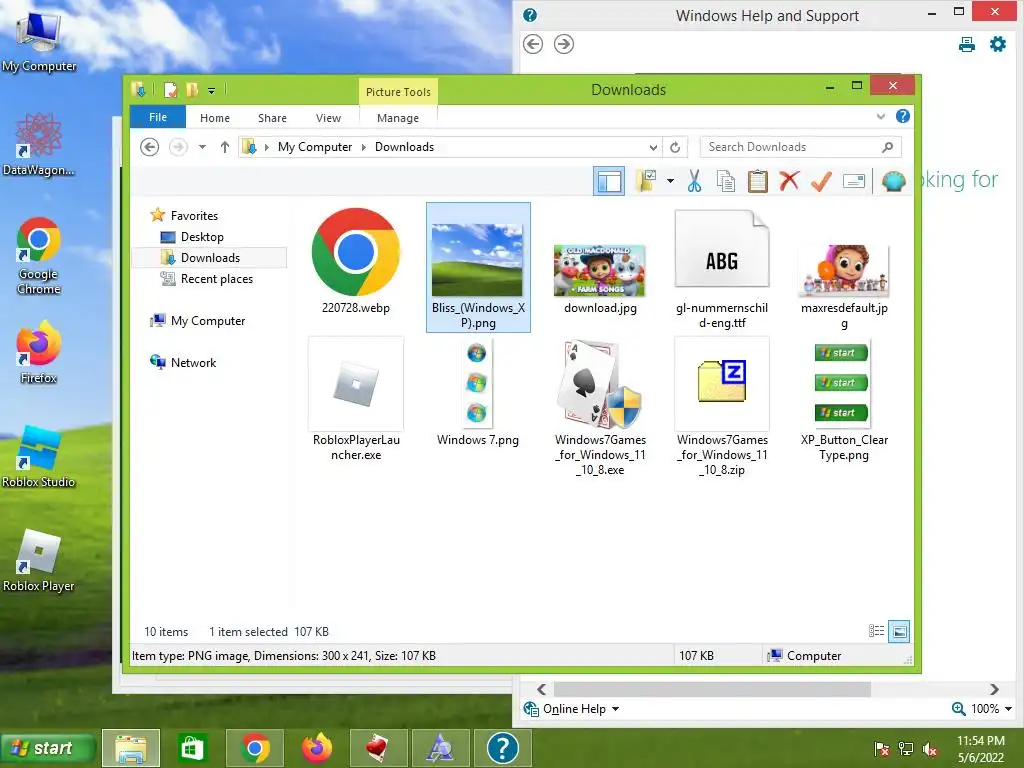Image resolution: width=1024 pixels, height=768 pixels.
Task: Click the right scroll arrow in Help
Action: click(x=994, y=689)
